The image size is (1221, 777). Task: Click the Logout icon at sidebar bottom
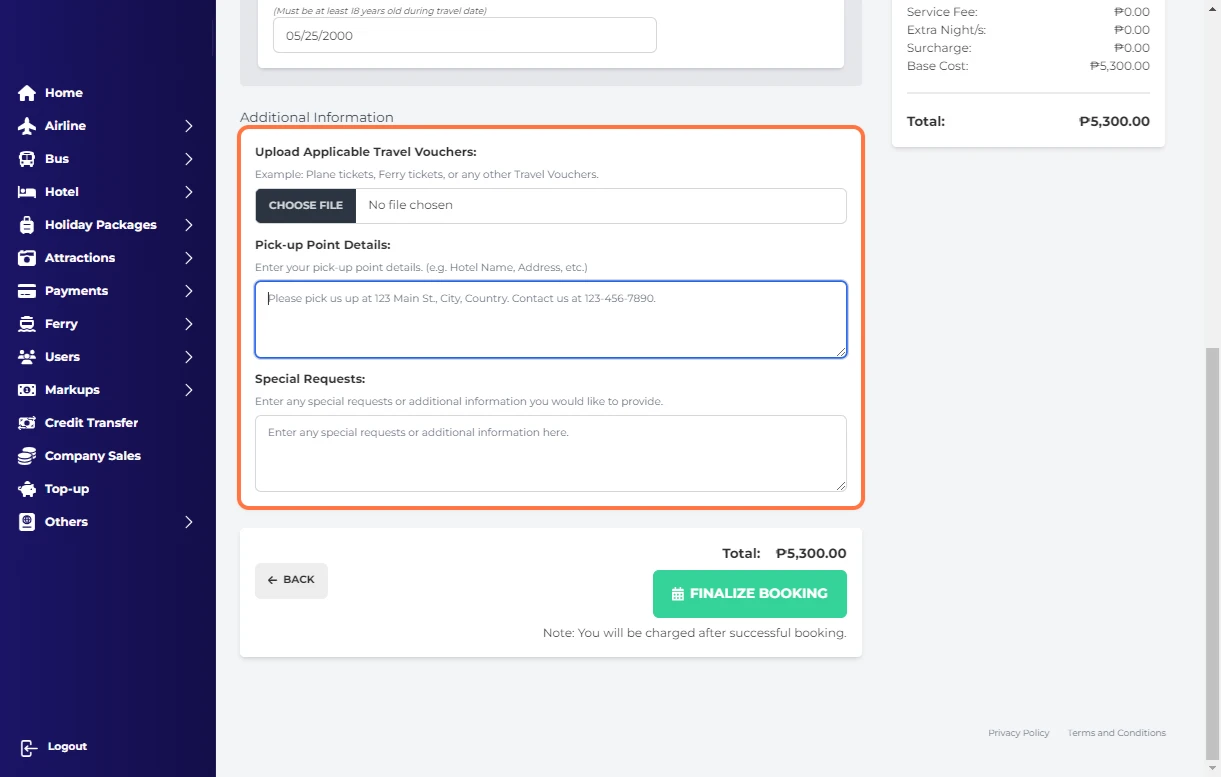click(28, 747)
